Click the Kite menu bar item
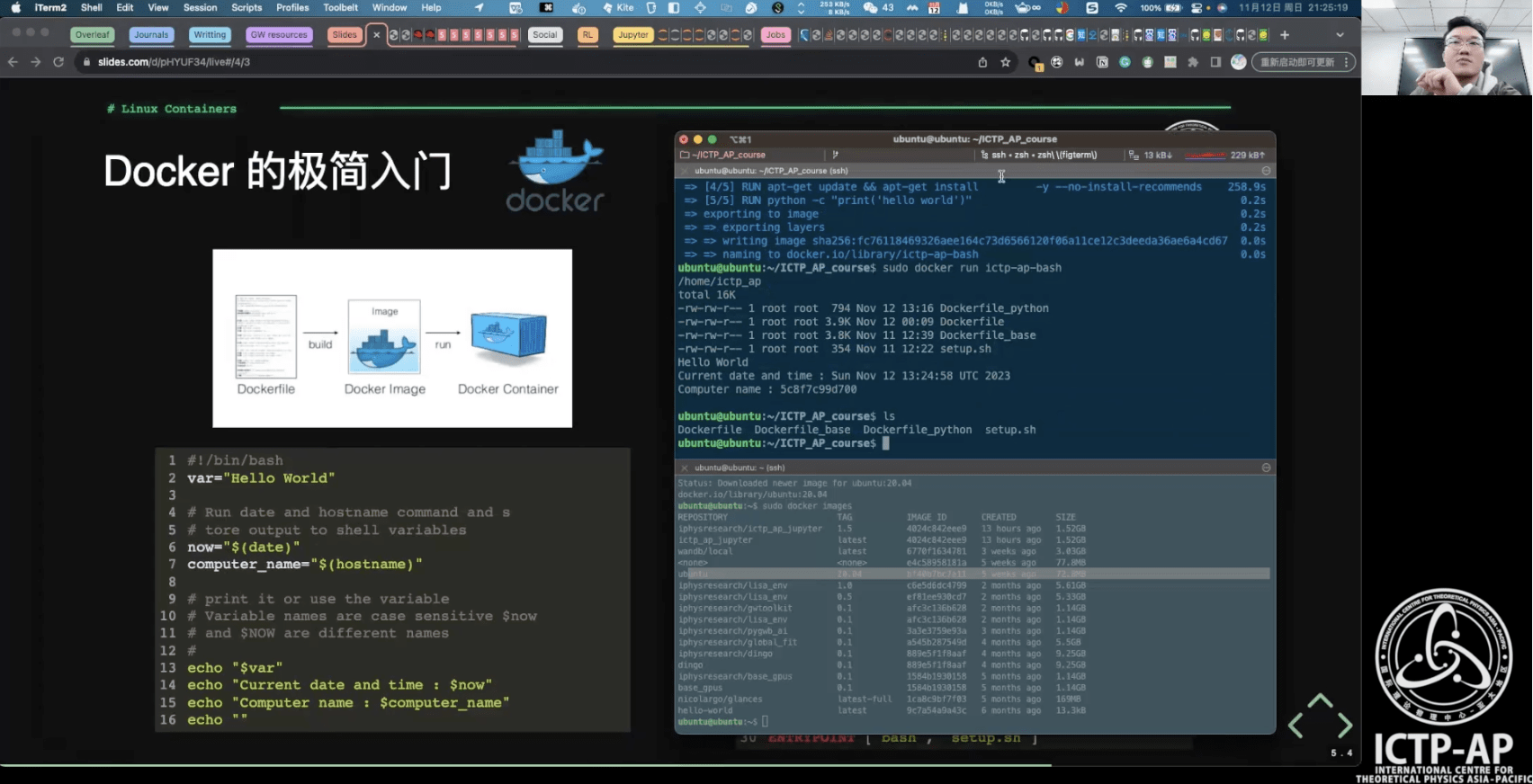The width and height of the screenshot is (1533, 784). pos(619,7)
